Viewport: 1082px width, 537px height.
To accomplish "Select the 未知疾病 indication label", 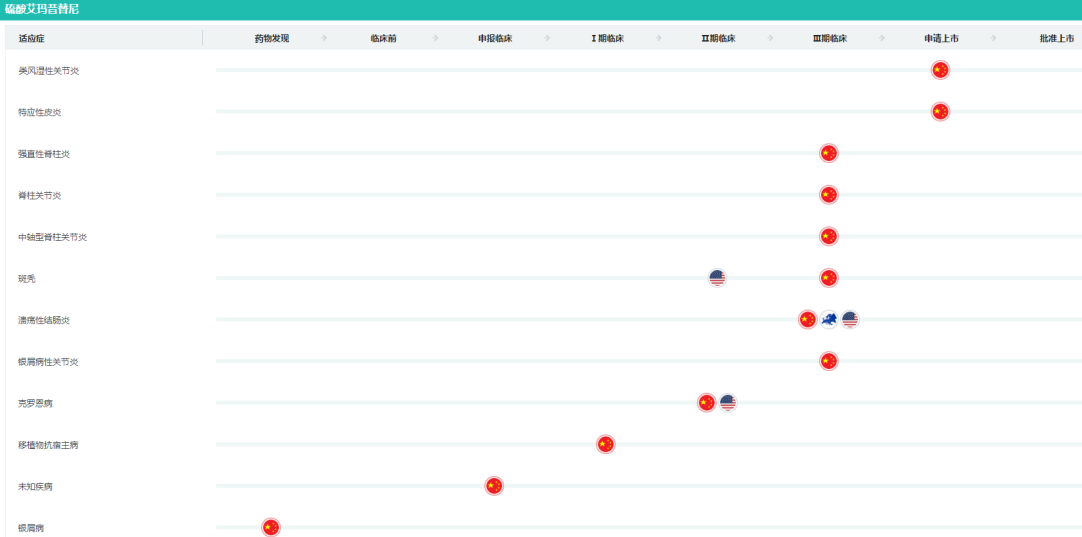I will point(35,487).
